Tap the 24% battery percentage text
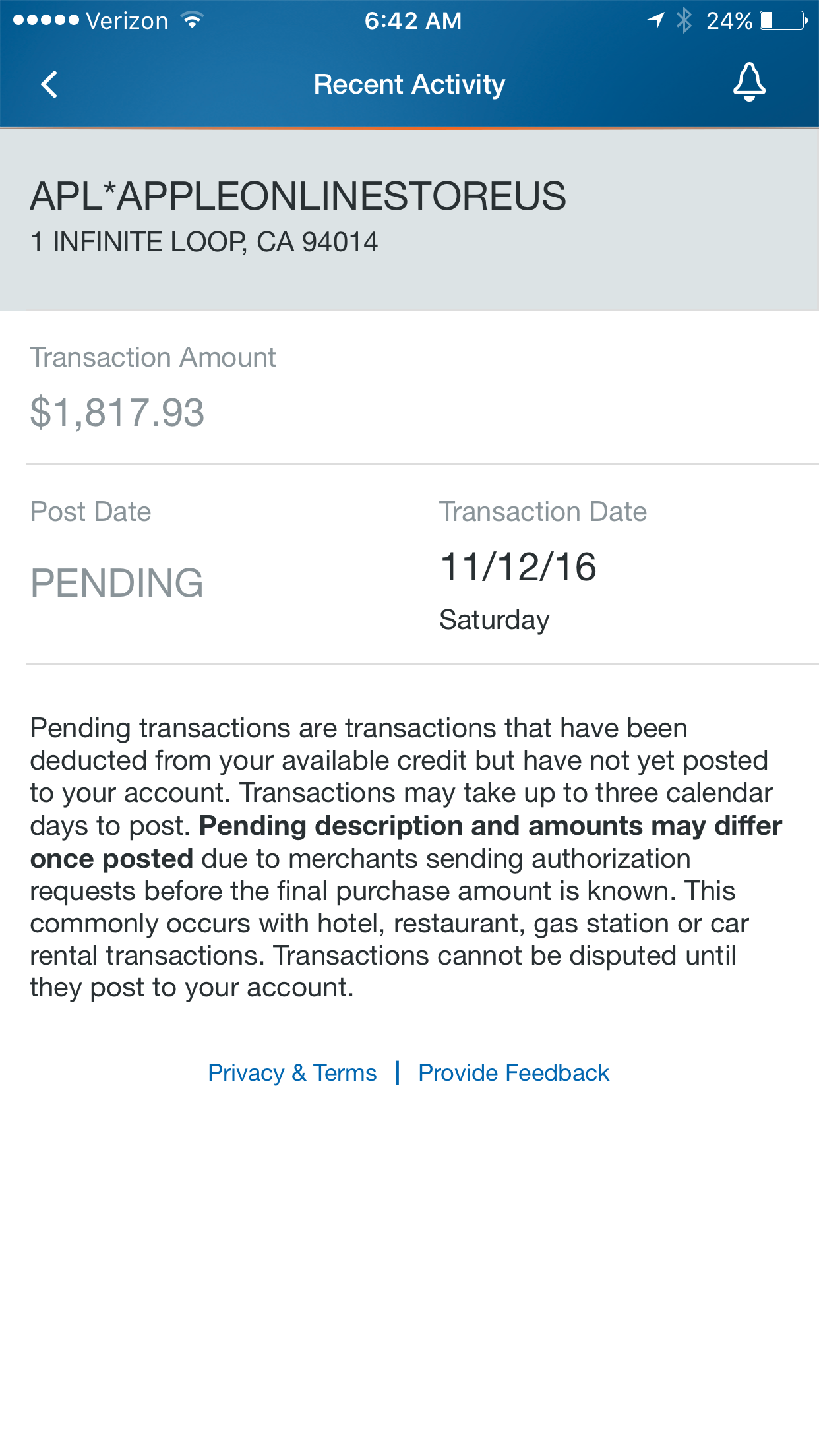819x1456 pixels. (729, 20)
